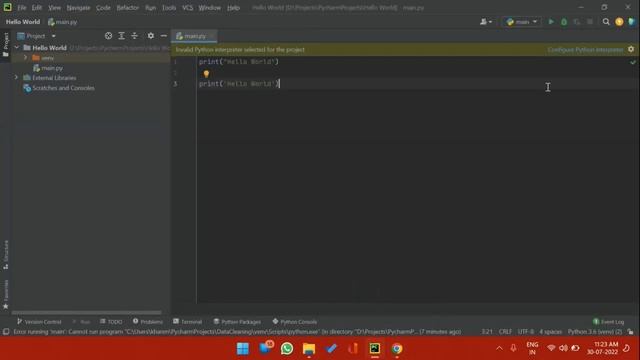This screenshot has height=360, width=640.
Task: Open the Project view dropdown
Action: click(37, 36)
